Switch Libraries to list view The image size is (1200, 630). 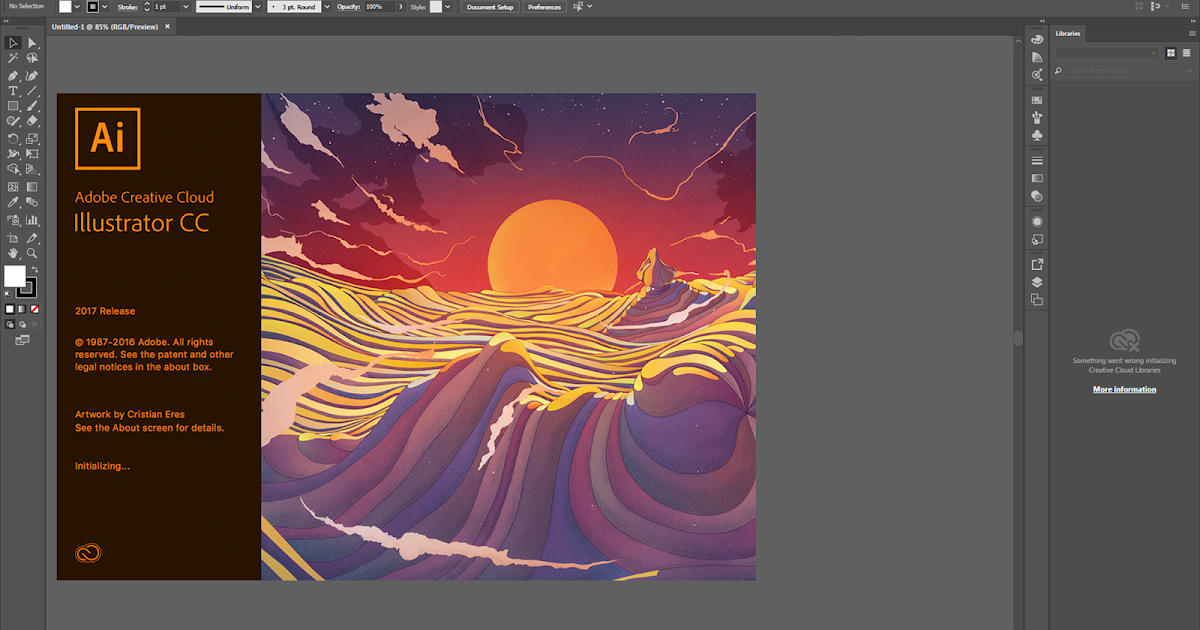pyautogui.click(x=1186, y=53)
